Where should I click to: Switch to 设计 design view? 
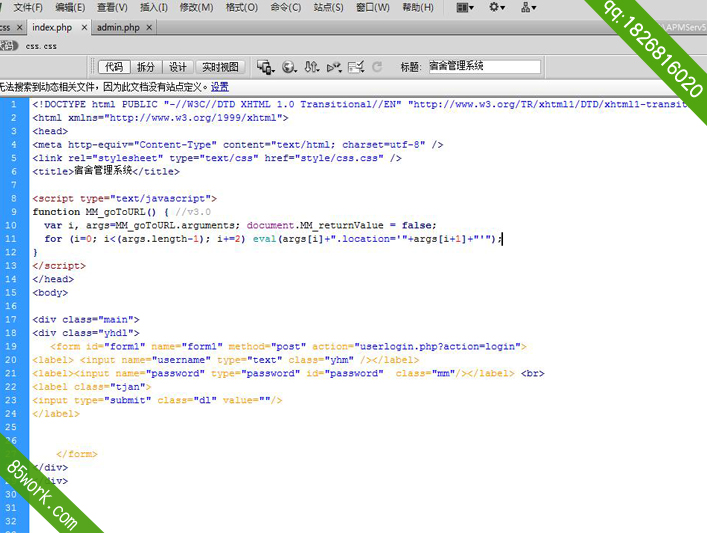178,67
